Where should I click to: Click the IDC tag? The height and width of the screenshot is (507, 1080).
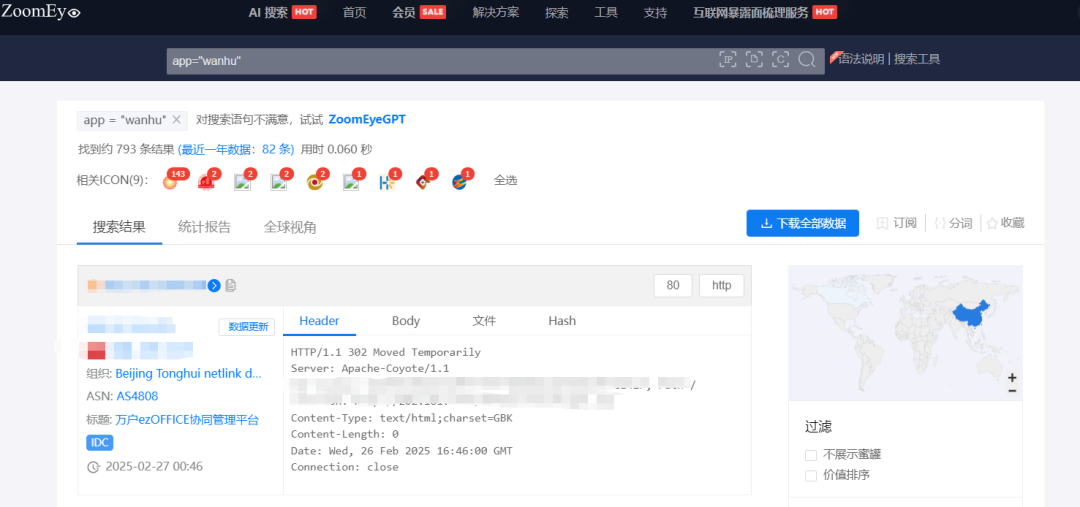coord(100,443)
